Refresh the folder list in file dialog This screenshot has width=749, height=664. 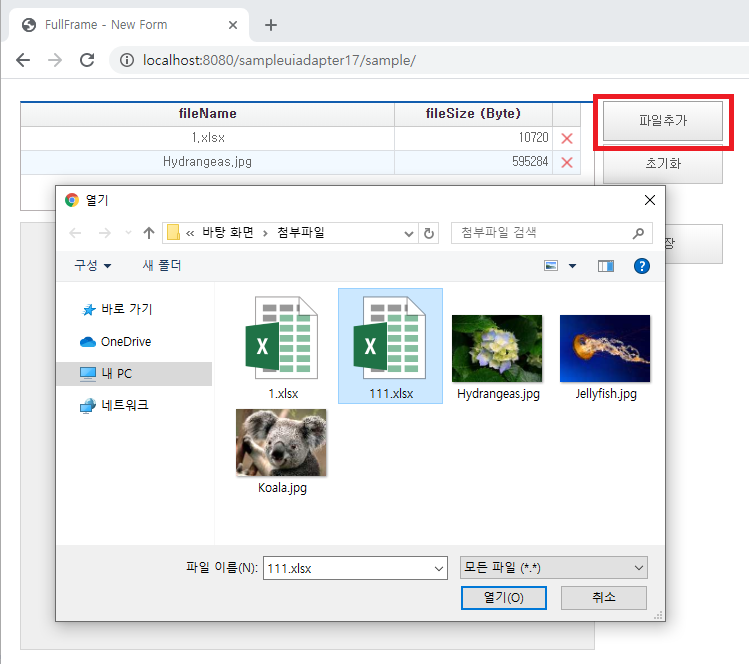pos(430,233)
